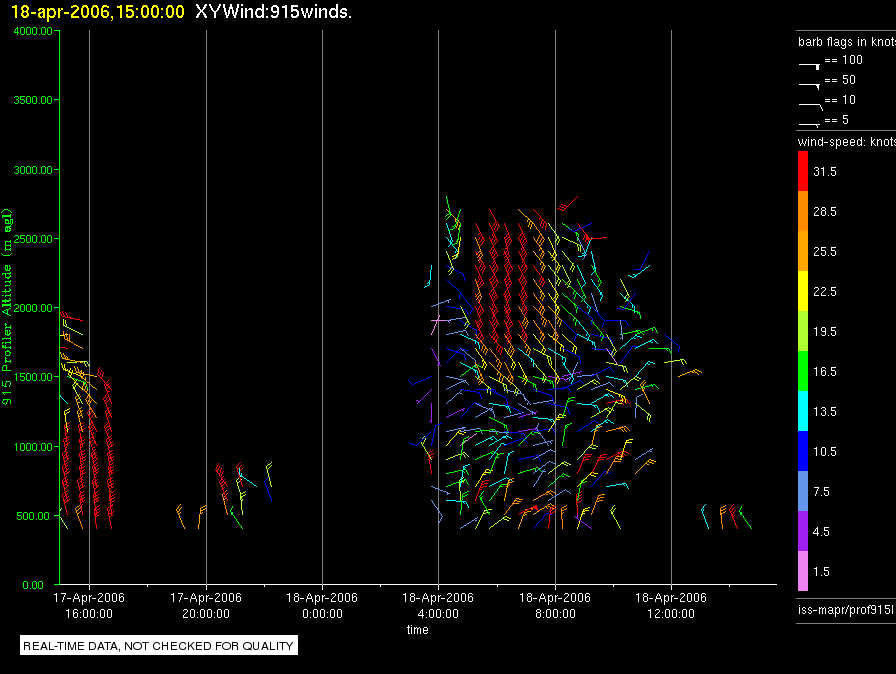The image size is (896, 674).
Task: Click the 'iss-mapr/prof915l' source label
Action: tap(846, 609)
